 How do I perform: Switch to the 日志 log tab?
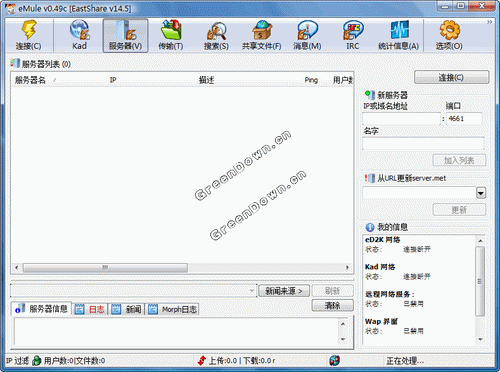(x=92, y=309)
